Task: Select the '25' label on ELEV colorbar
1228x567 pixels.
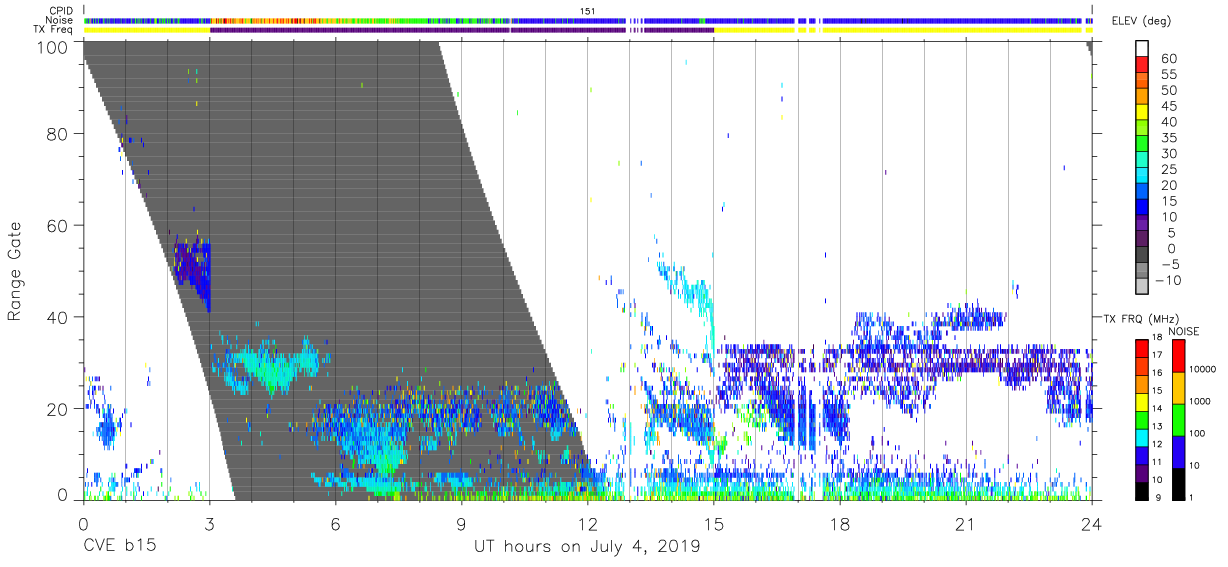Action: pyautogui.click(x=1168, y=170)
